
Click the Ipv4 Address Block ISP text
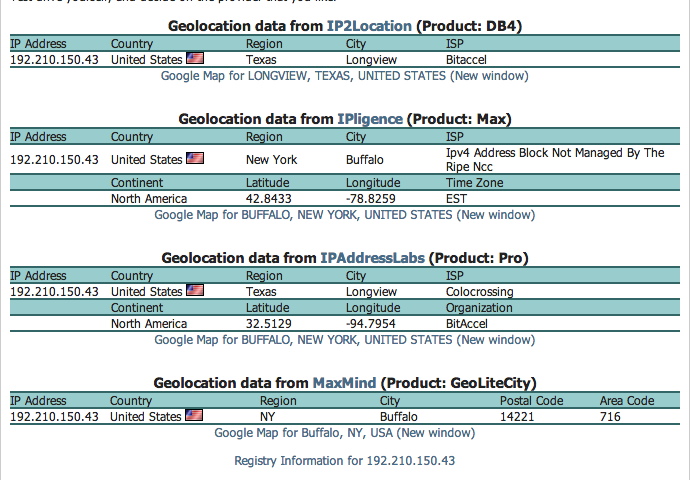(555, 160)
